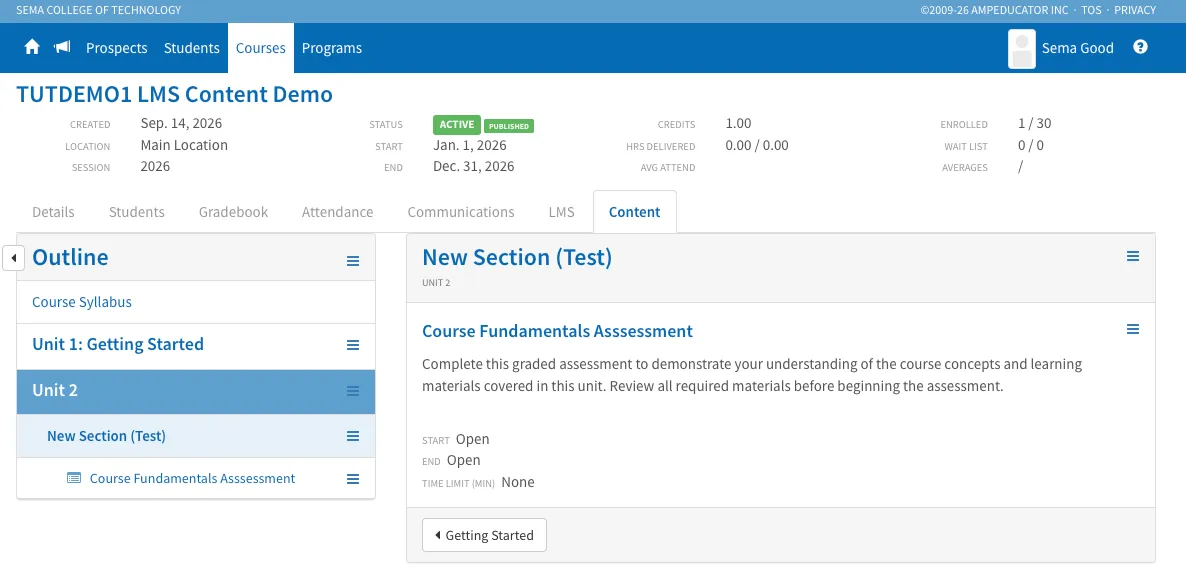Open the Gradebook tab
Viewport: 1186px width, 578px height.
click(233, 212)
